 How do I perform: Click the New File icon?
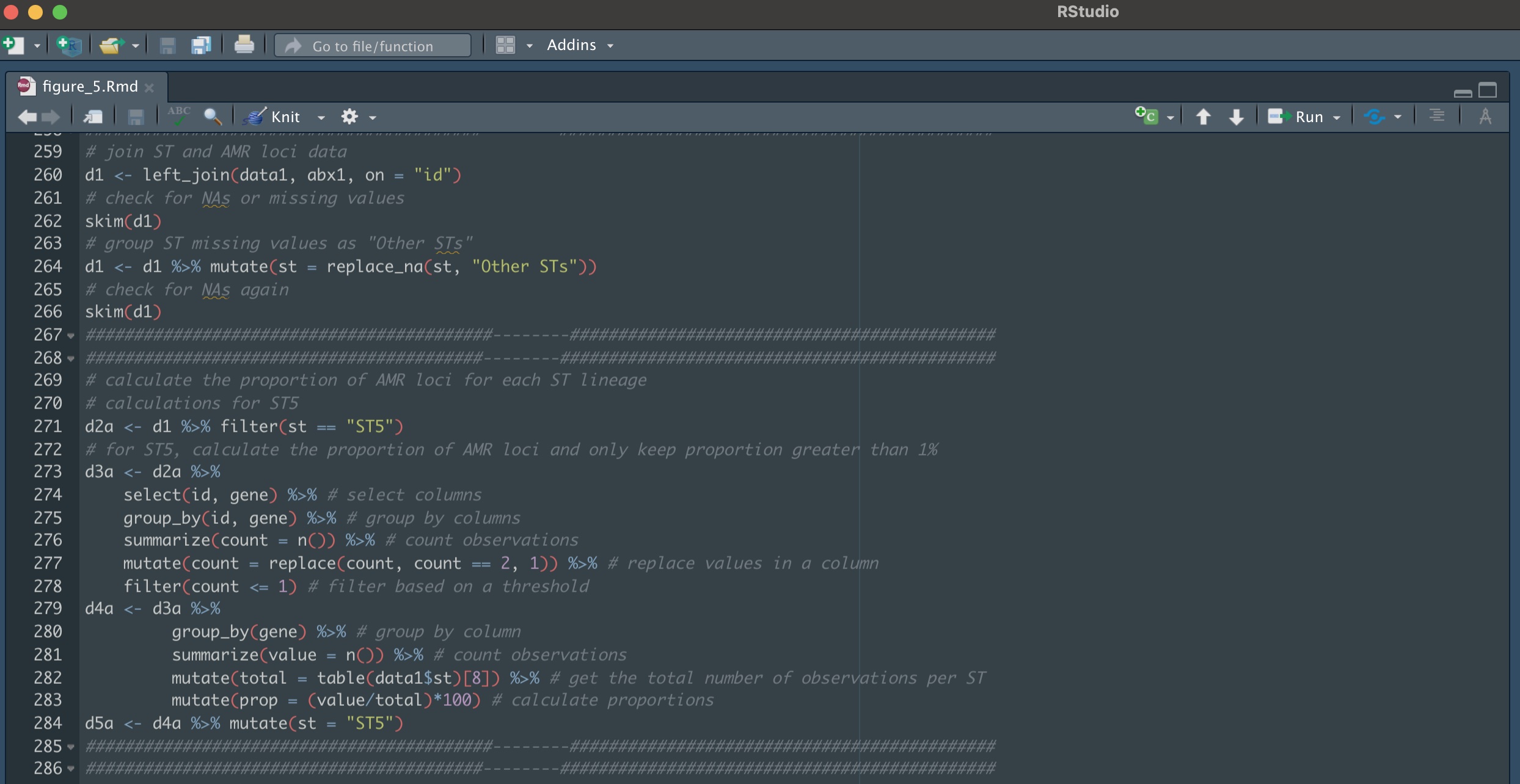13,45
